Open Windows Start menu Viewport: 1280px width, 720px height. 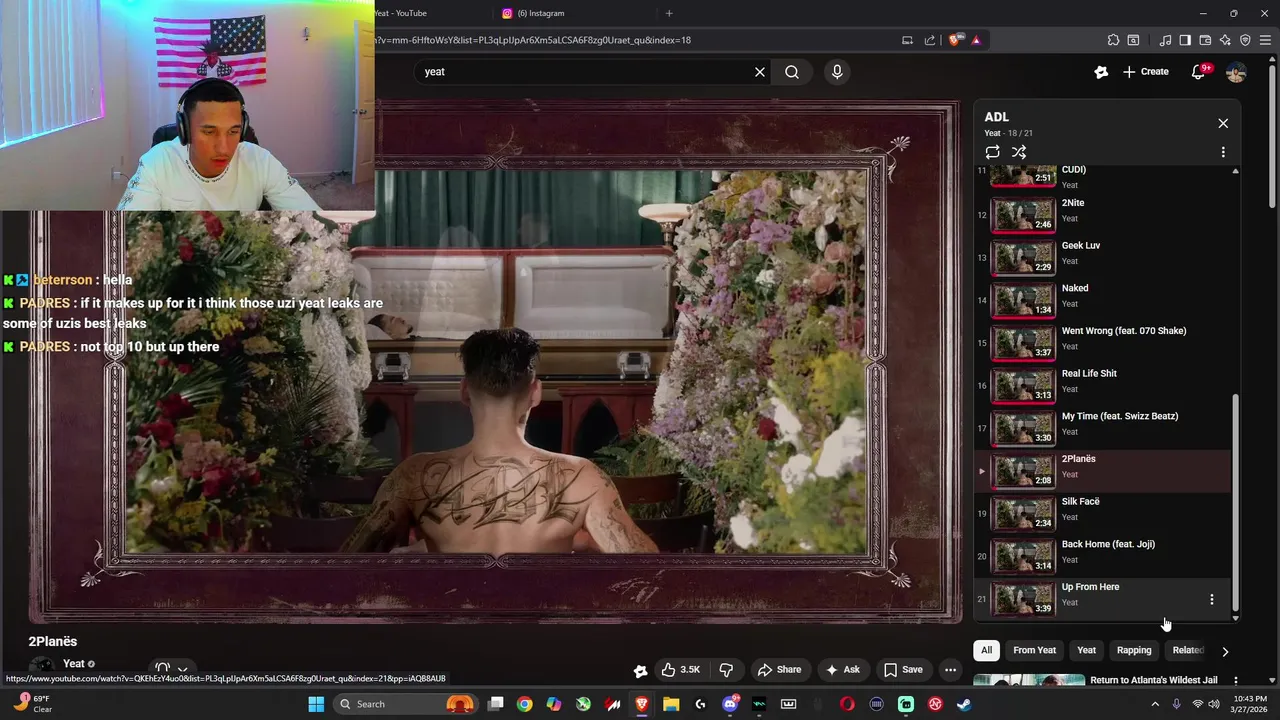[316, 704]
